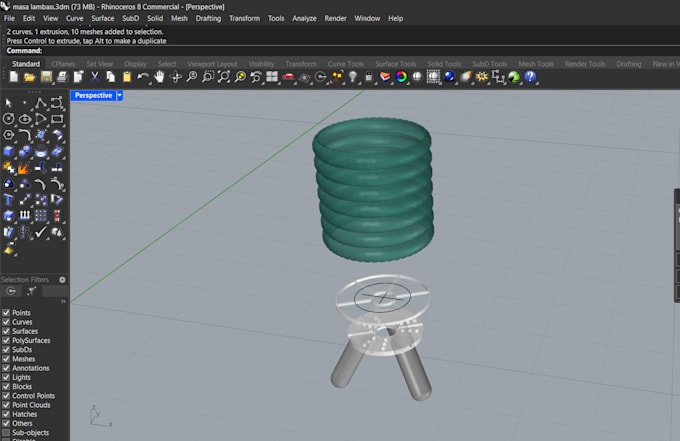Enable the Sub-objects filter checkbox
This screenshot has width=680, height=441.
[6, 432]
